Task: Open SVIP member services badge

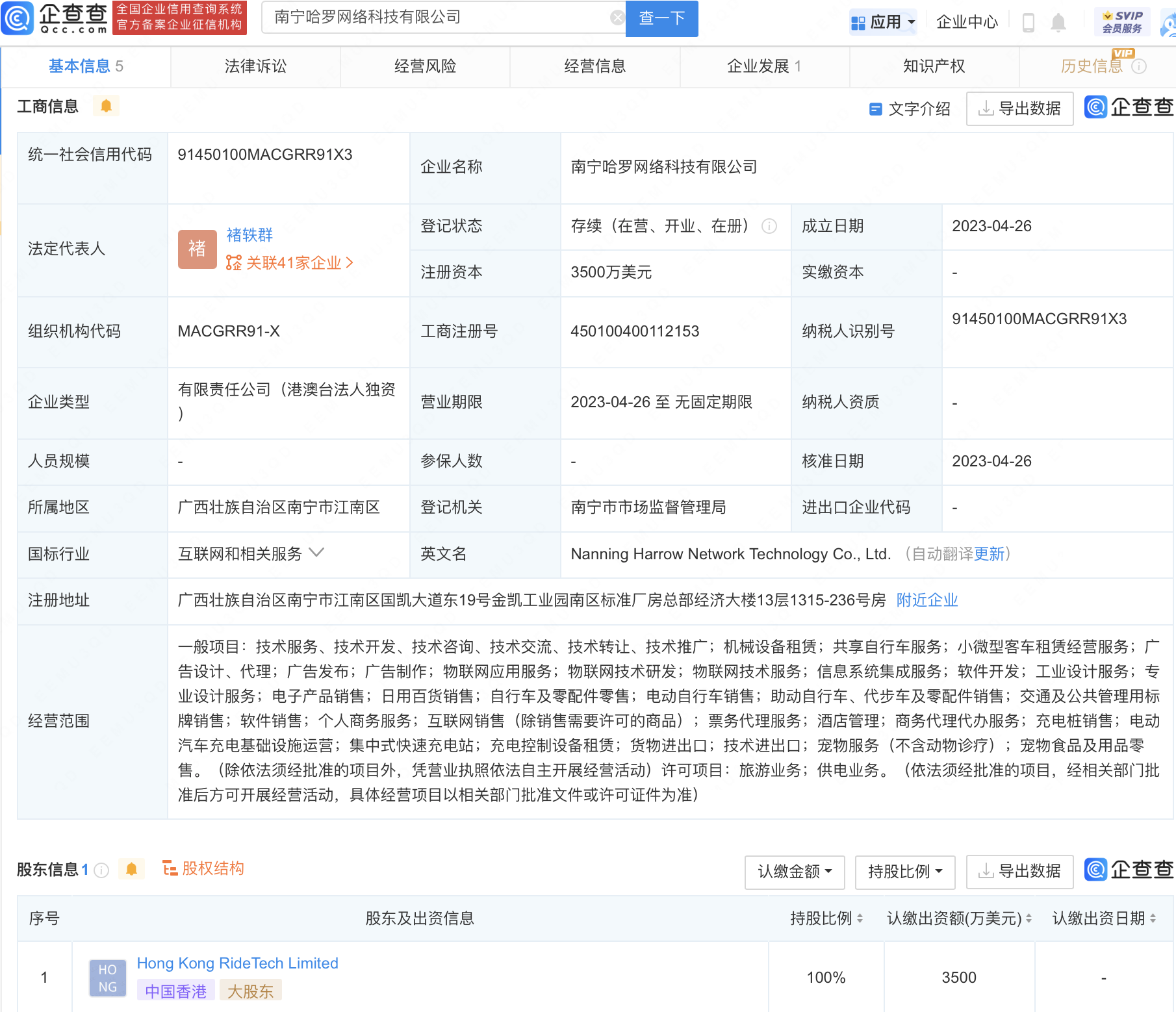Action: tap(1122, 22)
